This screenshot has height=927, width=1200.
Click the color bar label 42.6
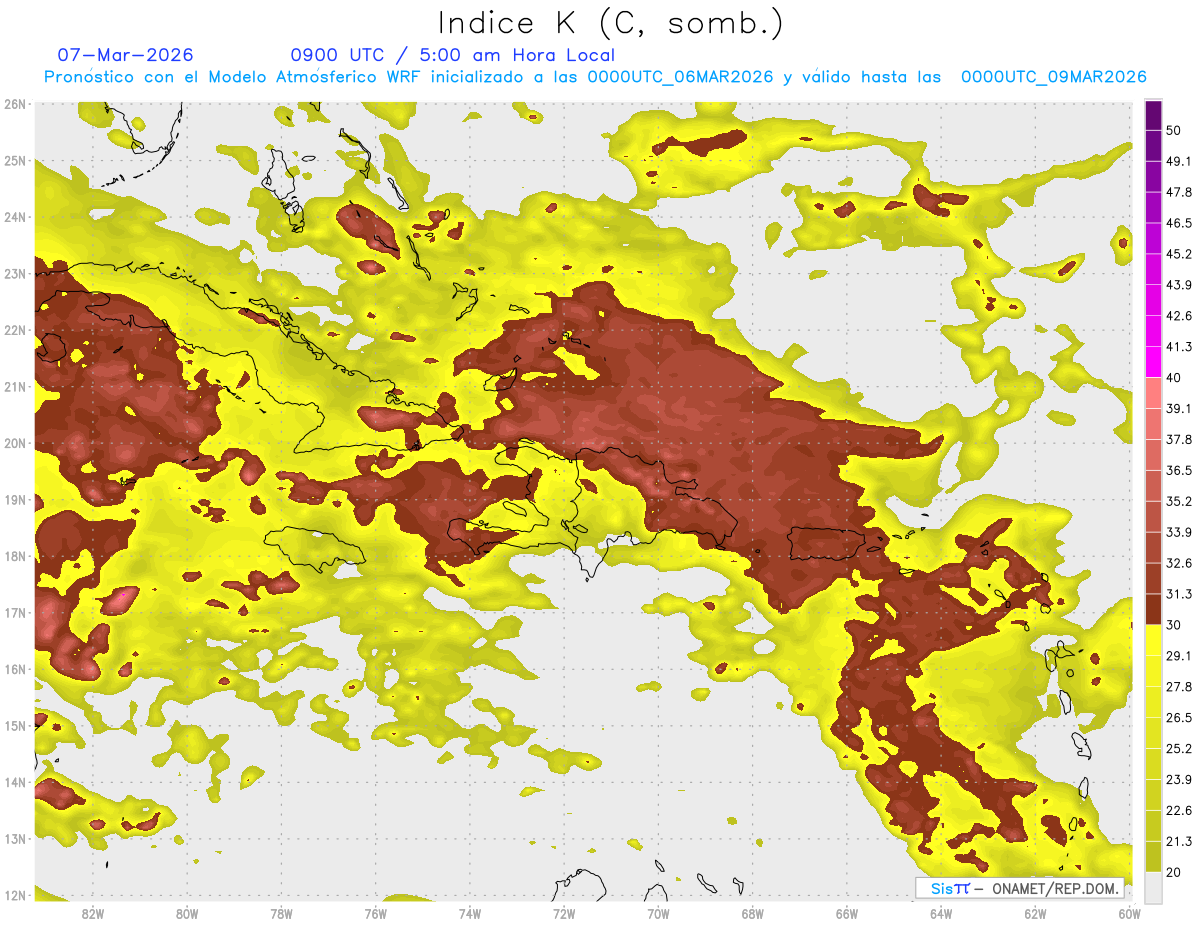1179,316
